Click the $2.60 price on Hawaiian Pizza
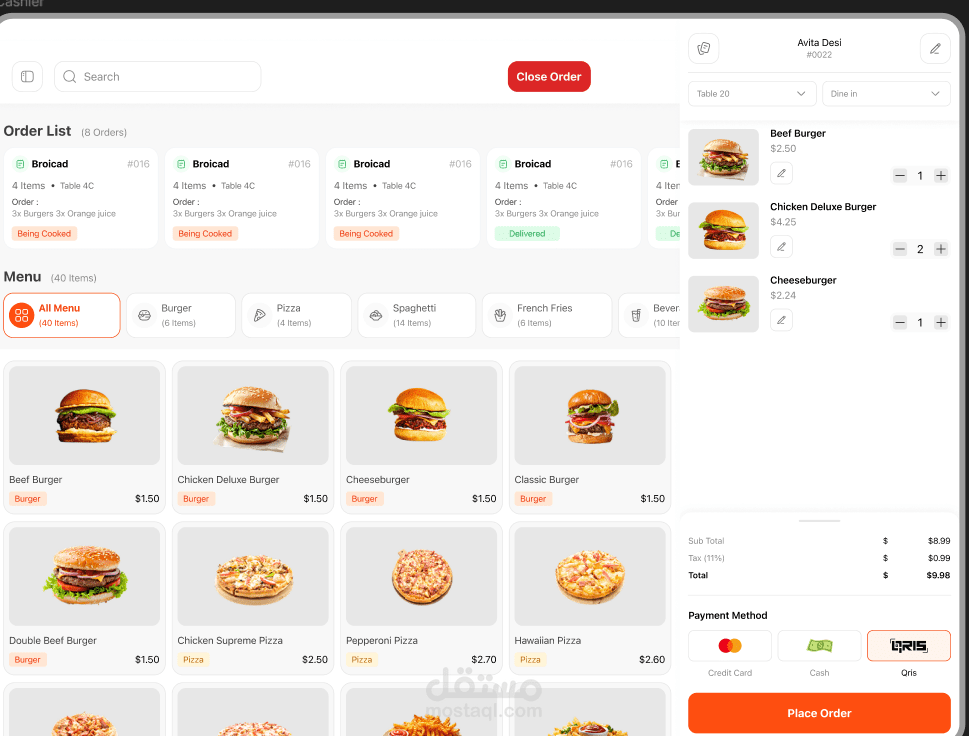The width and height of the screenshot is (969, 736). click(x=652, y=659)
